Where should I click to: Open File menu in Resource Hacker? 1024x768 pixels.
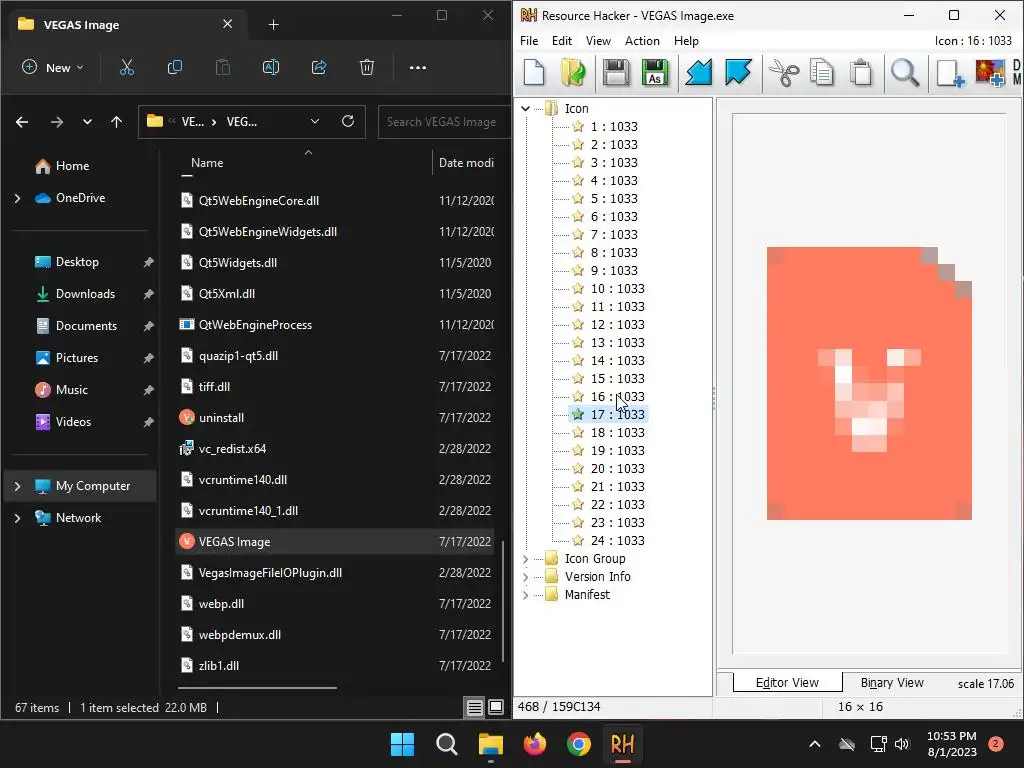tap(529, 40)
